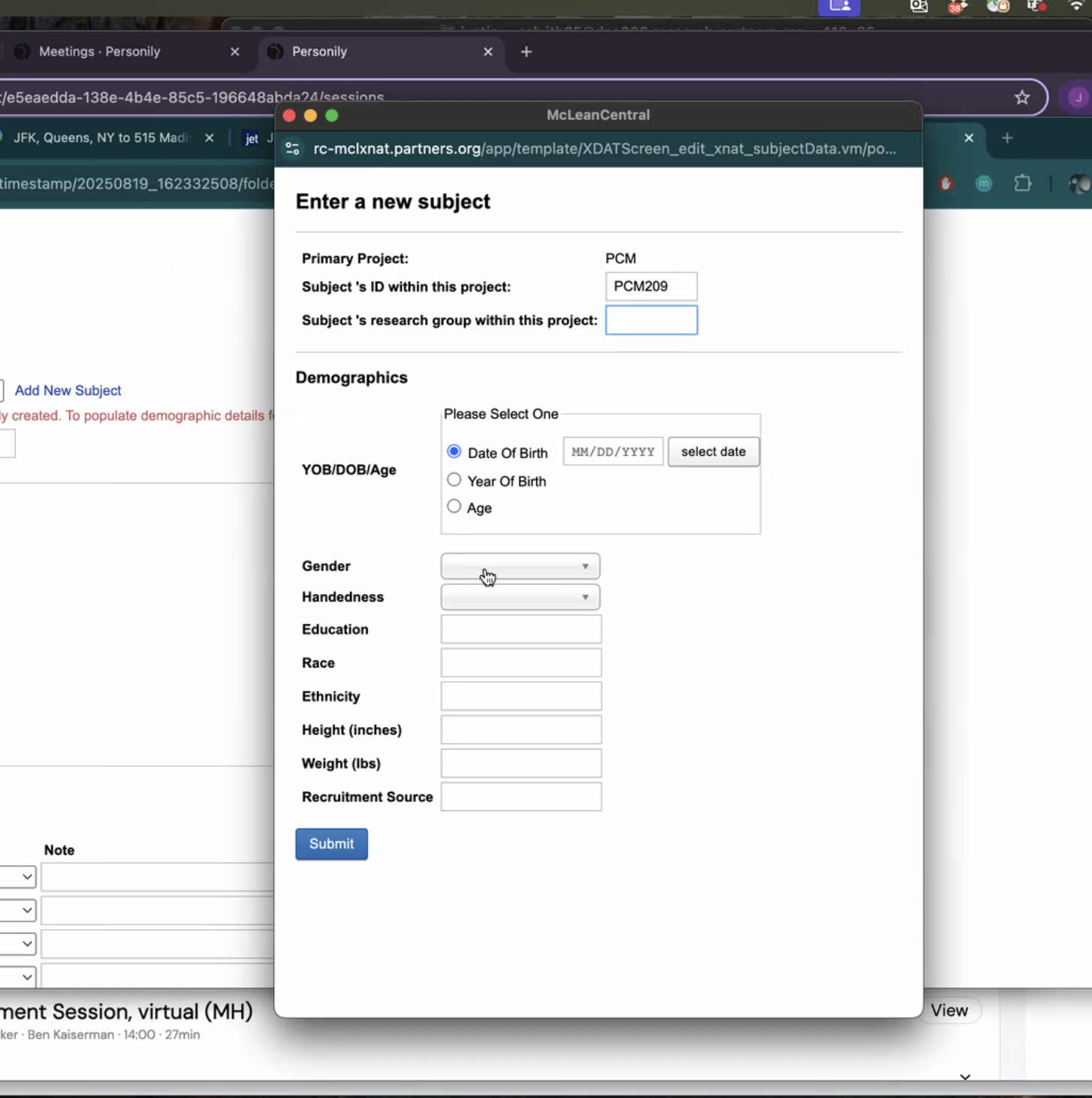Open a new tab in the second browser window
1092x1098 pixels.
[1007, 138]
